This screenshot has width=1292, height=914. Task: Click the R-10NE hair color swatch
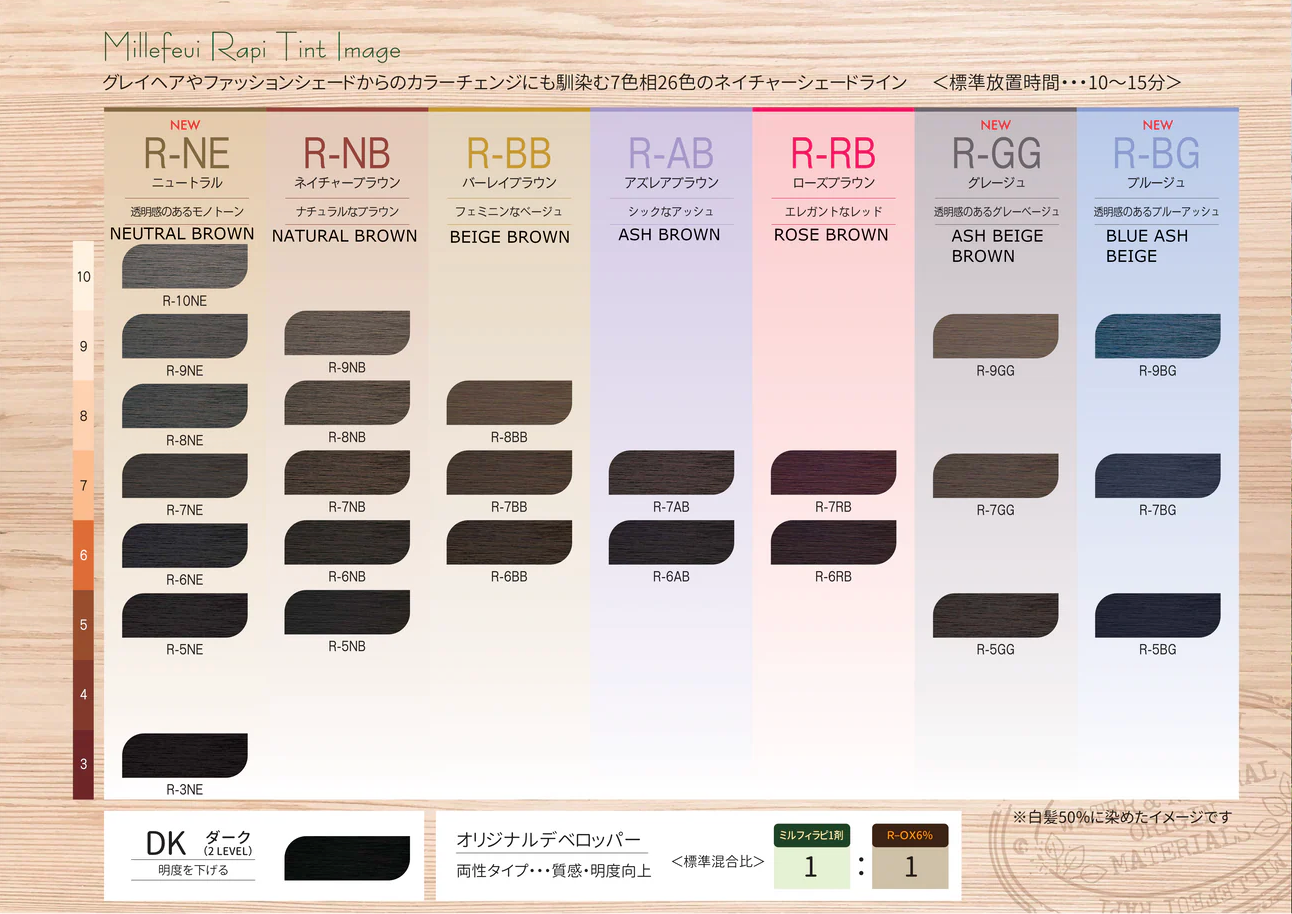click(184, 267)
